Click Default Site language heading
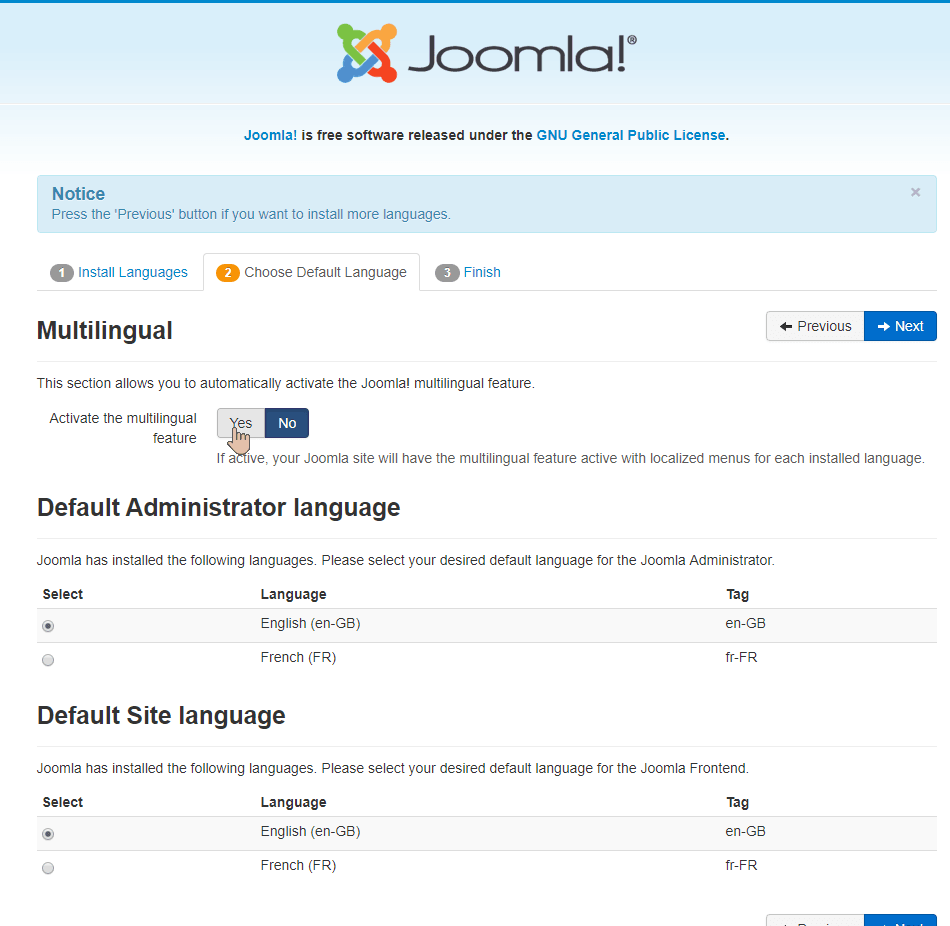The width and height of the screenshot is (950, 926). pos(161,716)
